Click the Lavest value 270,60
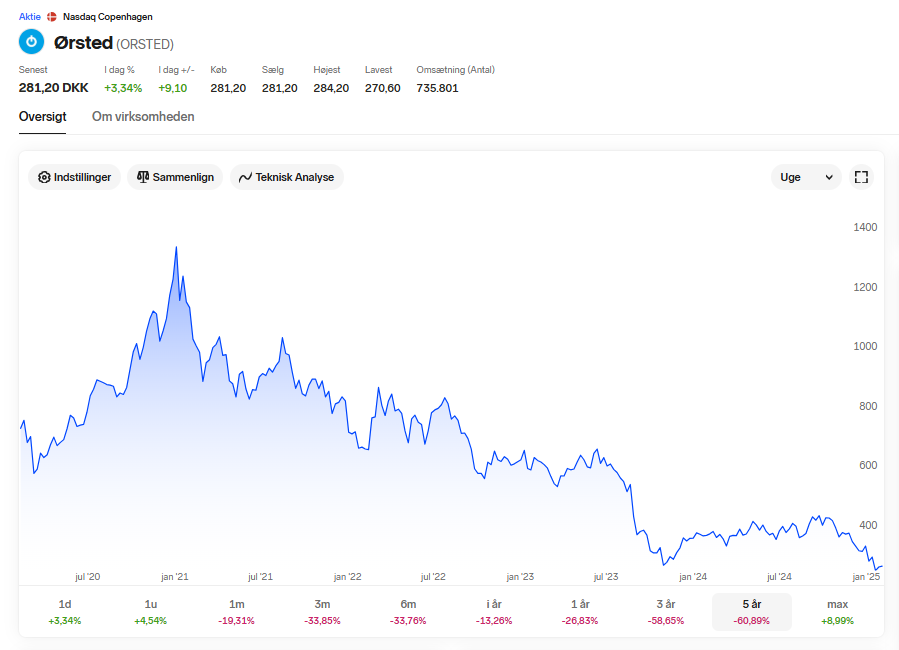899x650 pixels. tap(382, 88)
